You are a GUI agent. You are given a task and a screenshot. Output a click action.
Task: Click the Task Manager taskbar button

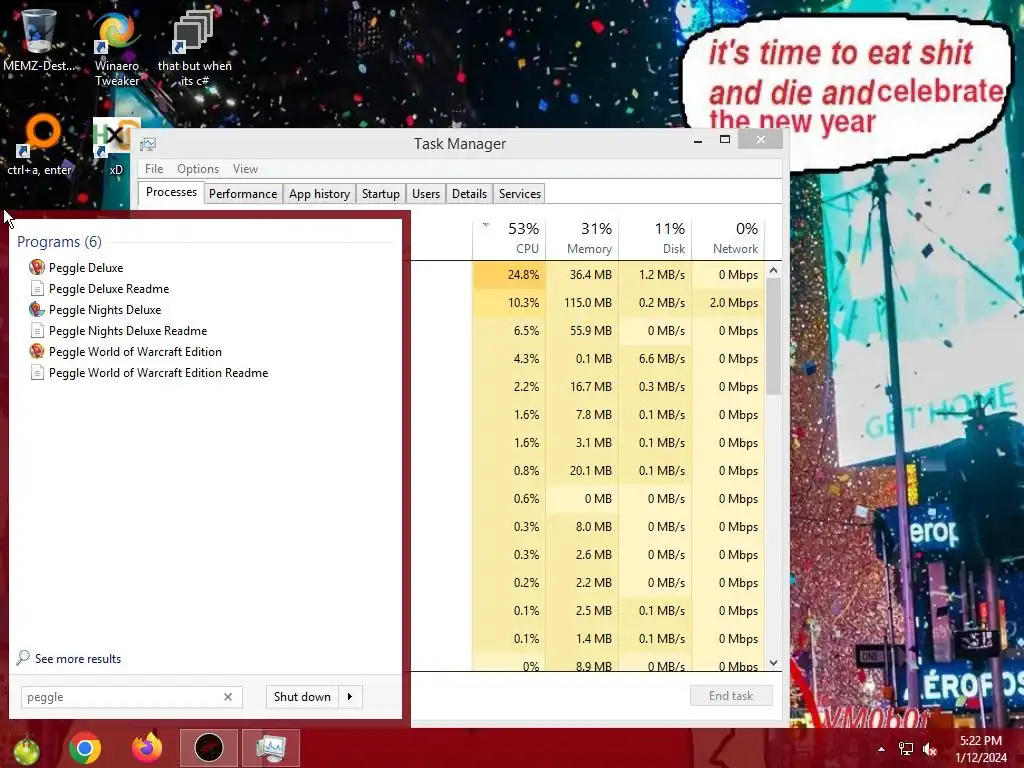coord(271,748)
